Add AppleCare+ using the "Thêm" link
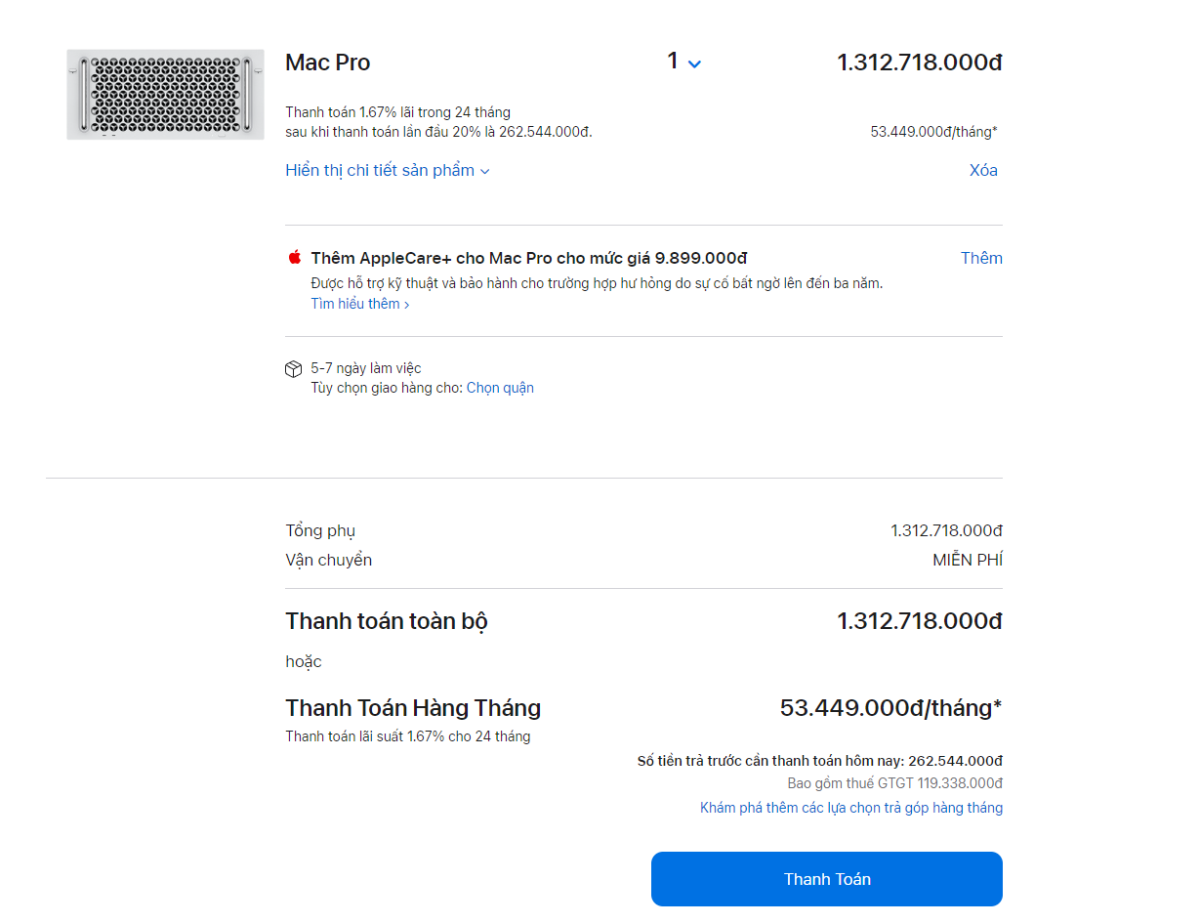This screenshot has height=923, width=1200. 981,257
